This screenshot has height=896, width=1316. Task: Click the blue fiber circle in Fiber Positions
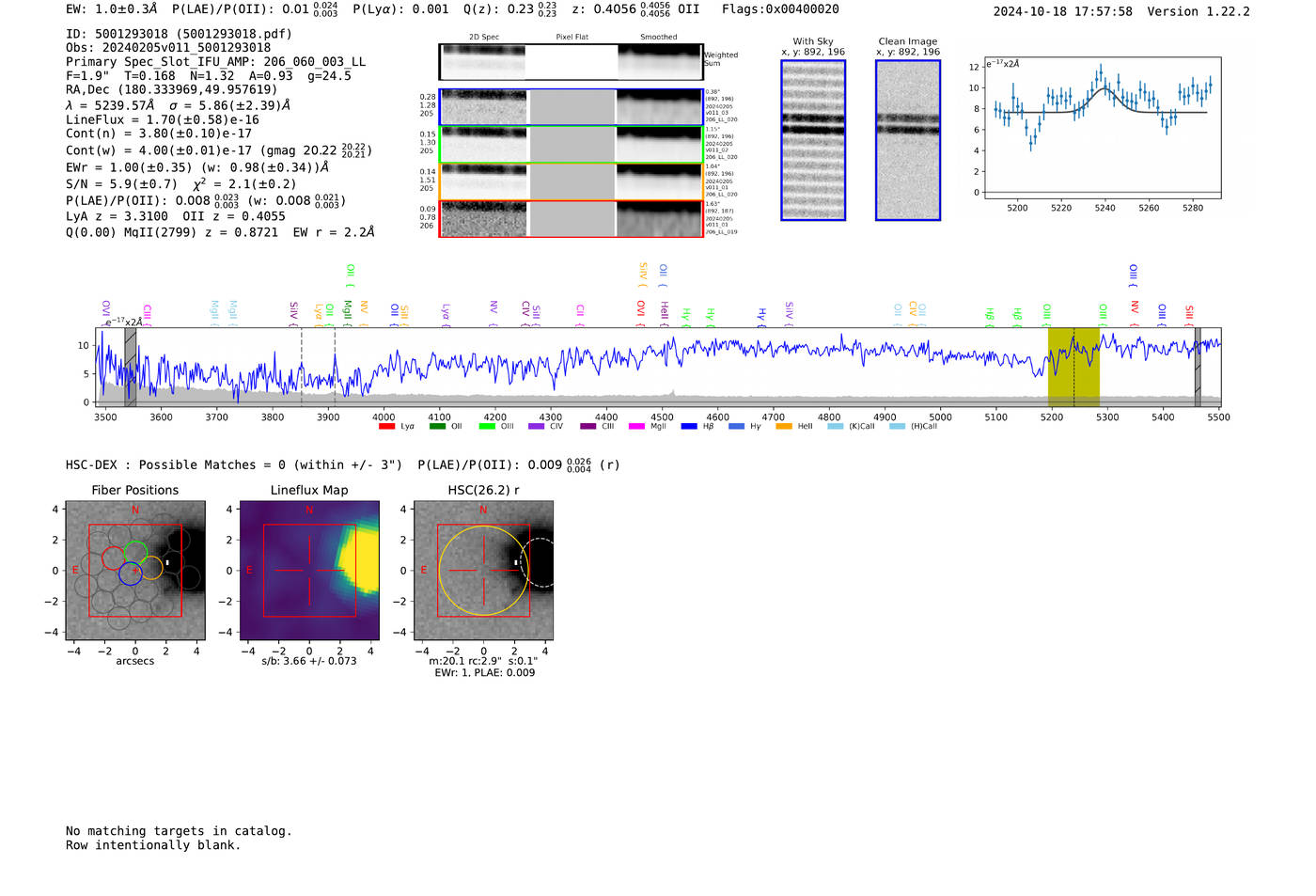131,574
